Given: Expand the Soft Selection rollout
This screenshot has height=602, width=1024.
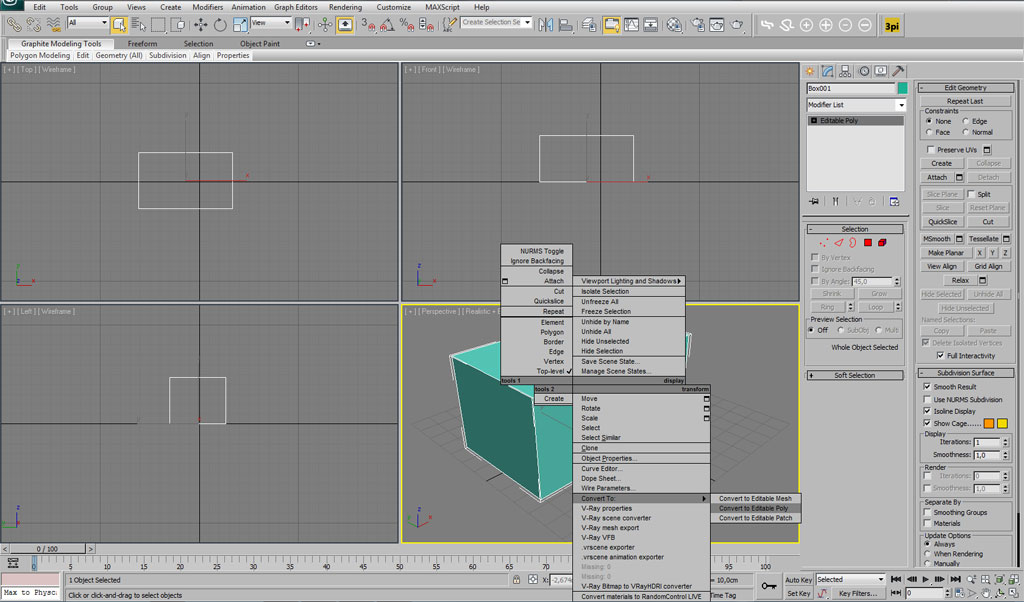Looking at the screenshot, I should tap(855, 375).
